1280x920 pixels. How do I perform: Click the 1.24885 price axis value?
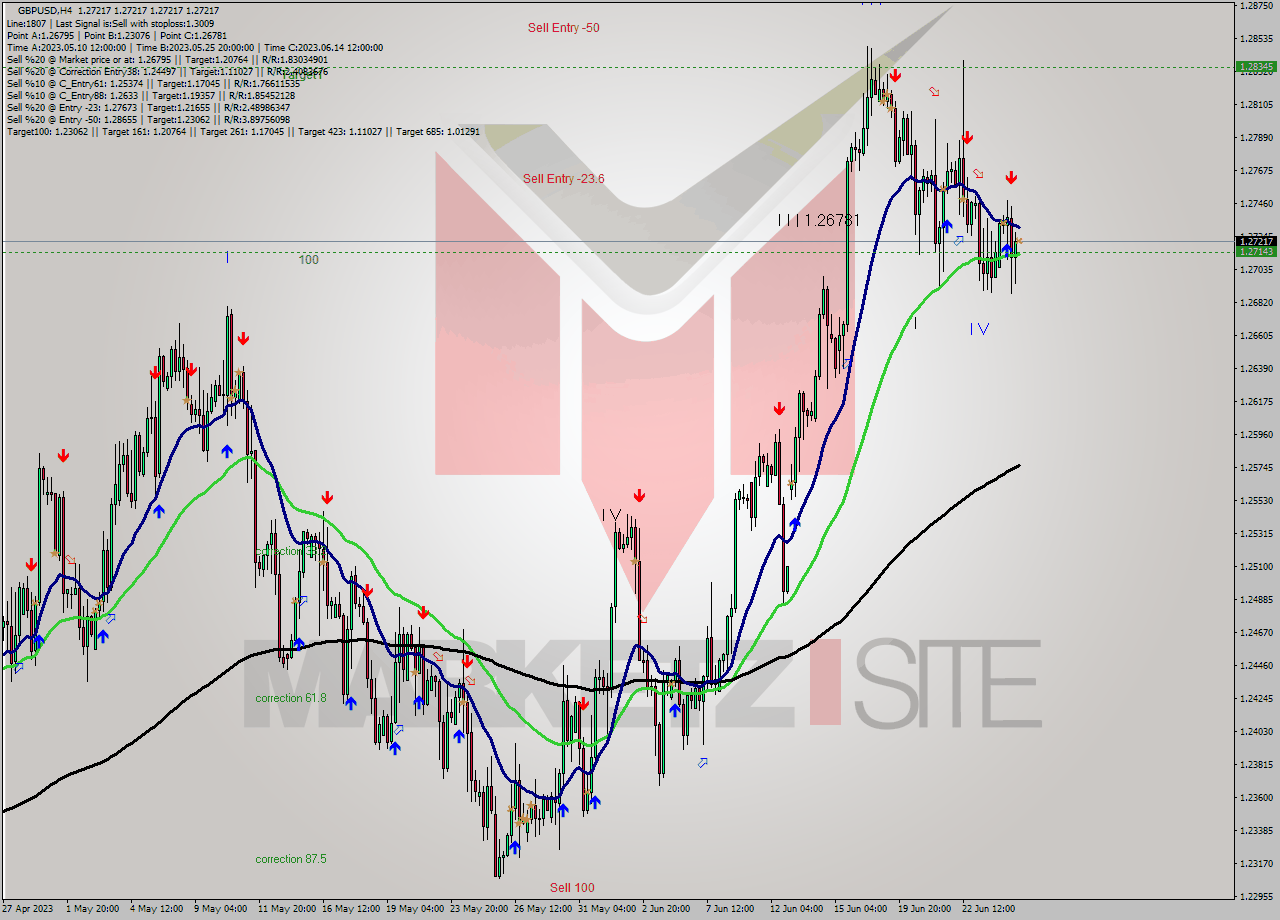1256,599
